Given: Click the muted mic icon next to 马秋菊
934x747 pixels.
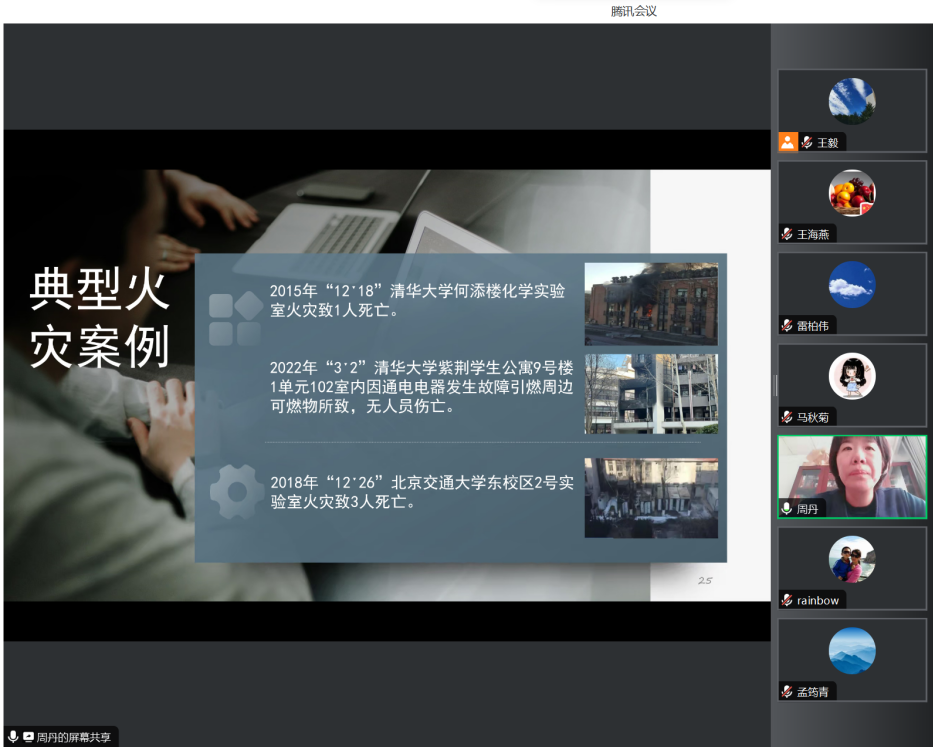Looking at the screenshot, I should [x=788, y=417].
